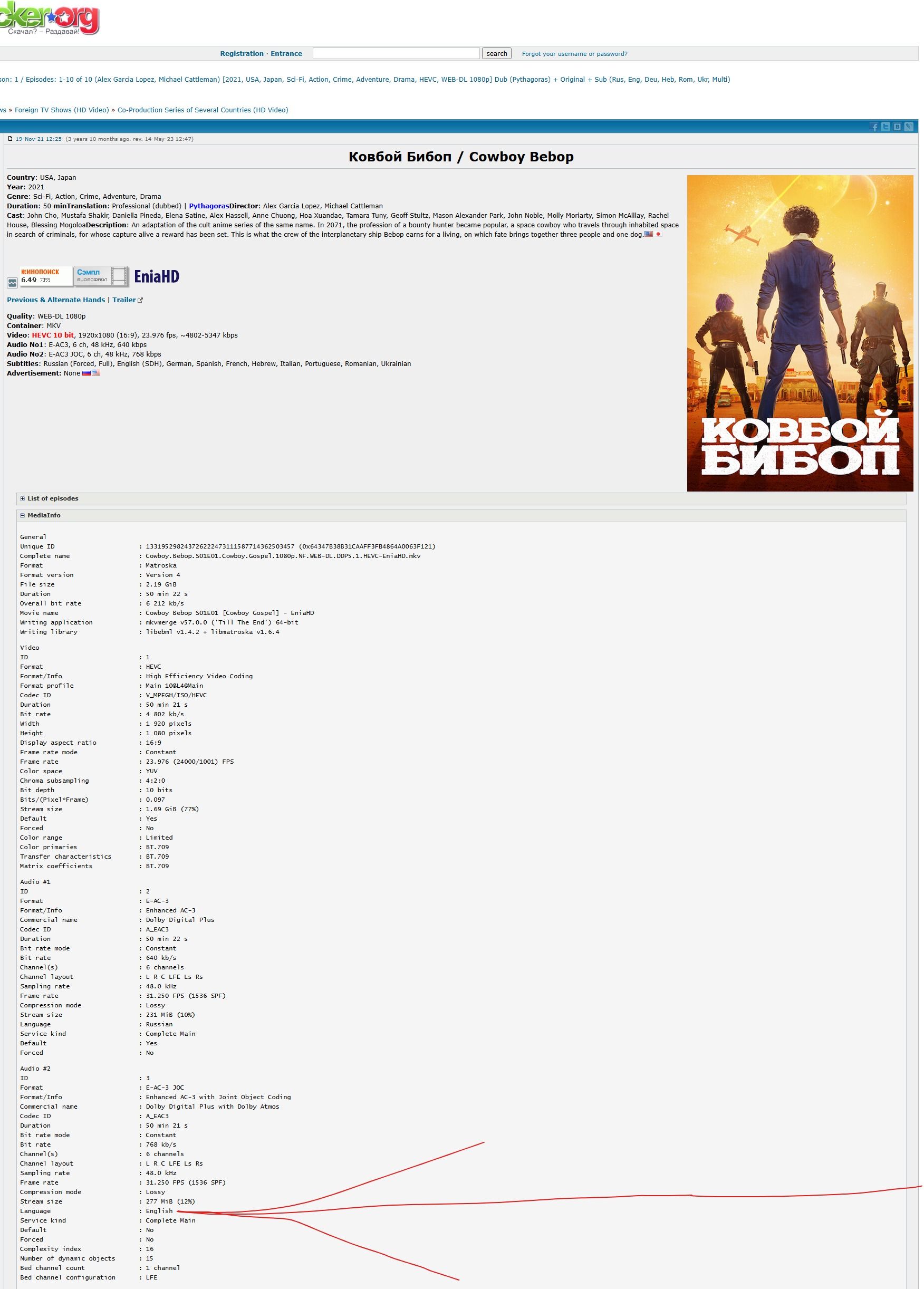924x1289 pixels.
Task: Open the Registration link
Action: pos(242,53)
